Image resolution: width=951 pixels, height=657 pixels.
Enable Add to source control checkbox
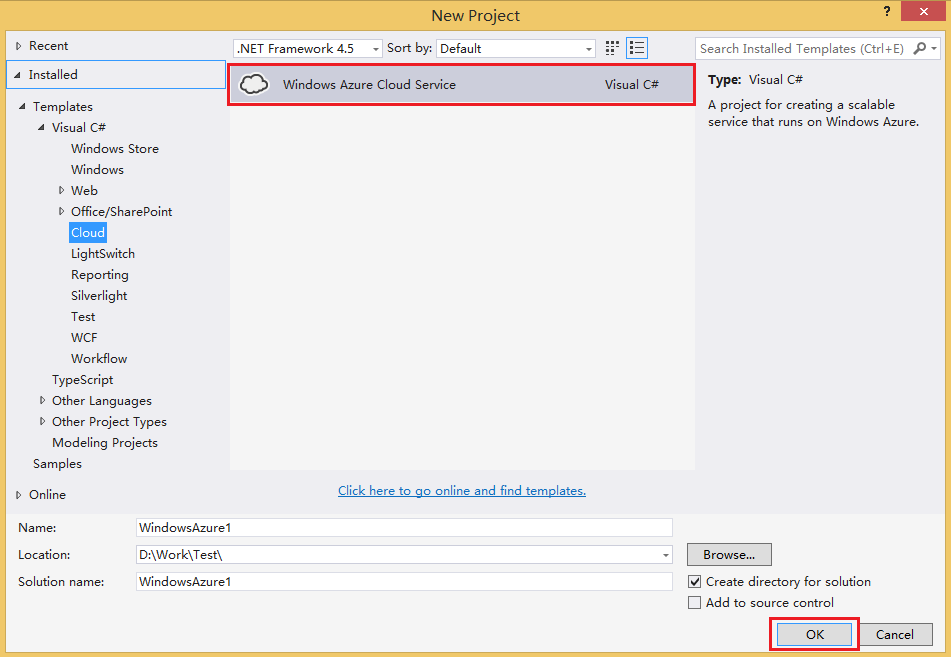[694, 603]
